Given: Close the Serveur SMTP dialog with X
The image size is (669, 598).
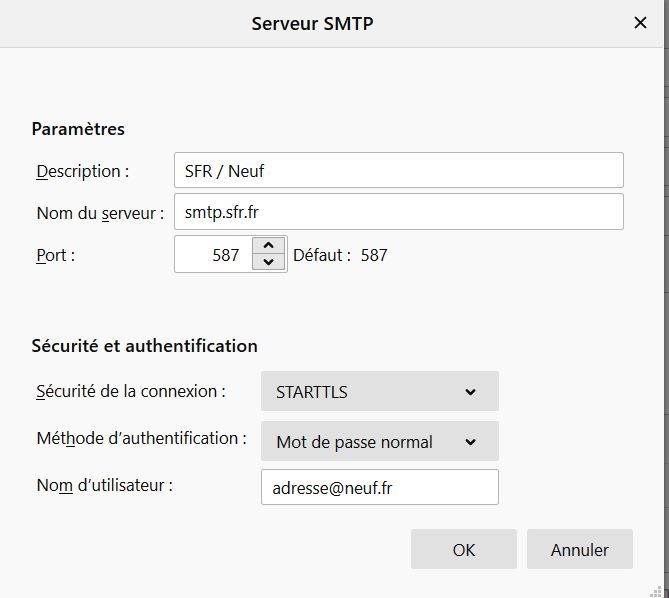Looking at the screenshot, I should [640, 23].
